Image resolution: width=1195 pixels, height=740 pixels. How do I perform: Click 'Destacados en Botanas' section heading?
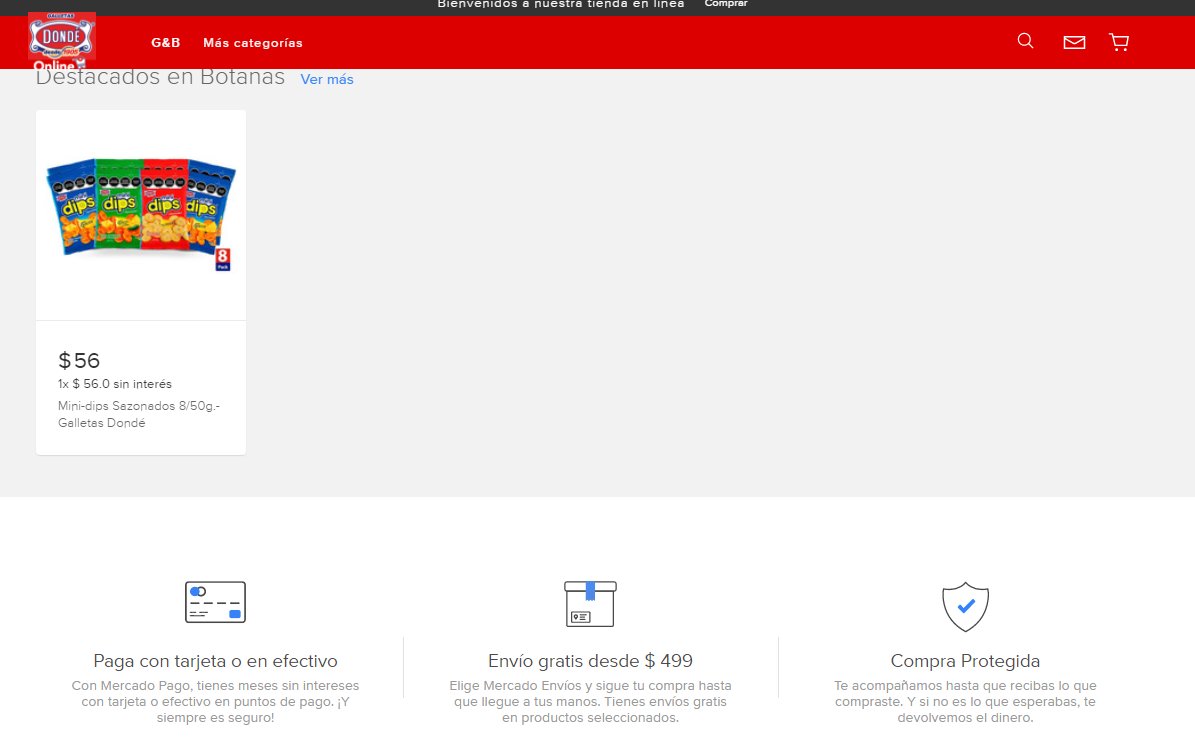(x=160, y=77)
